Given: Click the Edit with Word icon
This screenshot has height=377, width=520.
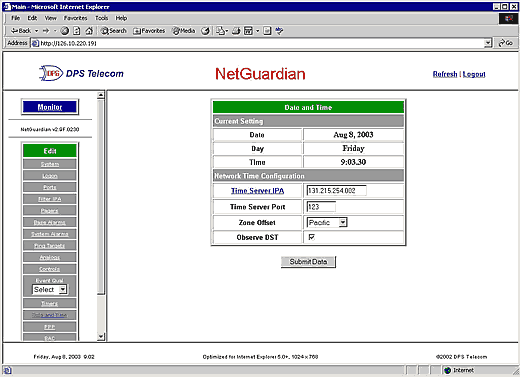Looking at the screenshot, I should click(x=248, y=31).
